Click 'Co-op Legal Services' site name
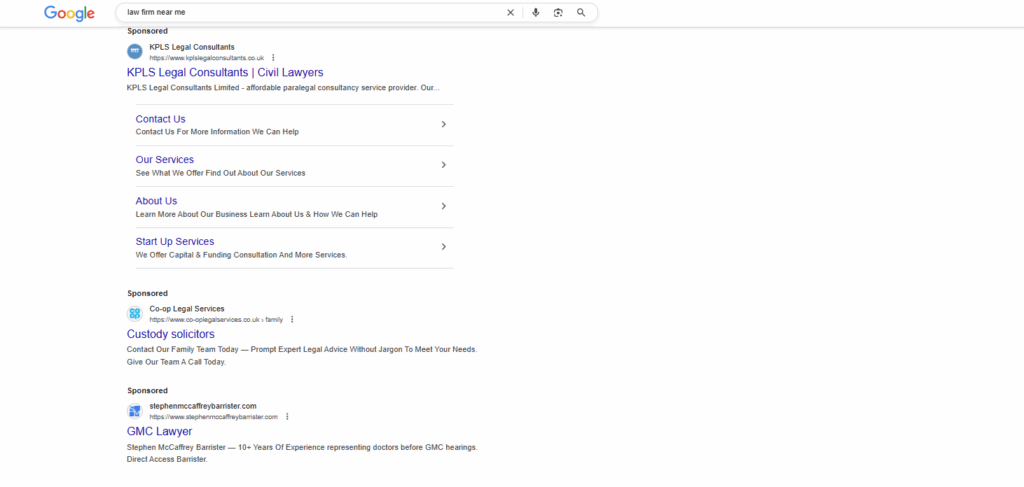The width and height of the screenshot is (1024, 487). (x=187, y=309)
